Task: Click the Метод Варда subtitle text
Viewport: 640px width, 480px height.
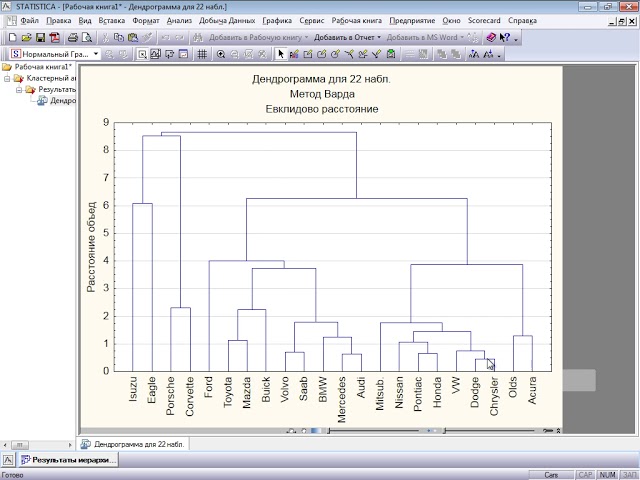Action: pyautogui.click(x=322, y=94)
